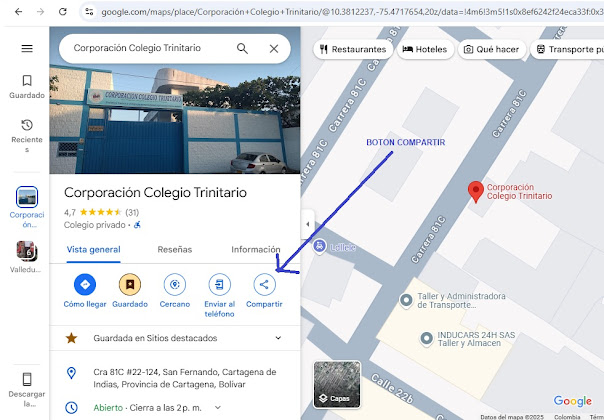
Task: Go back with browser back arrow
Action: [18, 12]
